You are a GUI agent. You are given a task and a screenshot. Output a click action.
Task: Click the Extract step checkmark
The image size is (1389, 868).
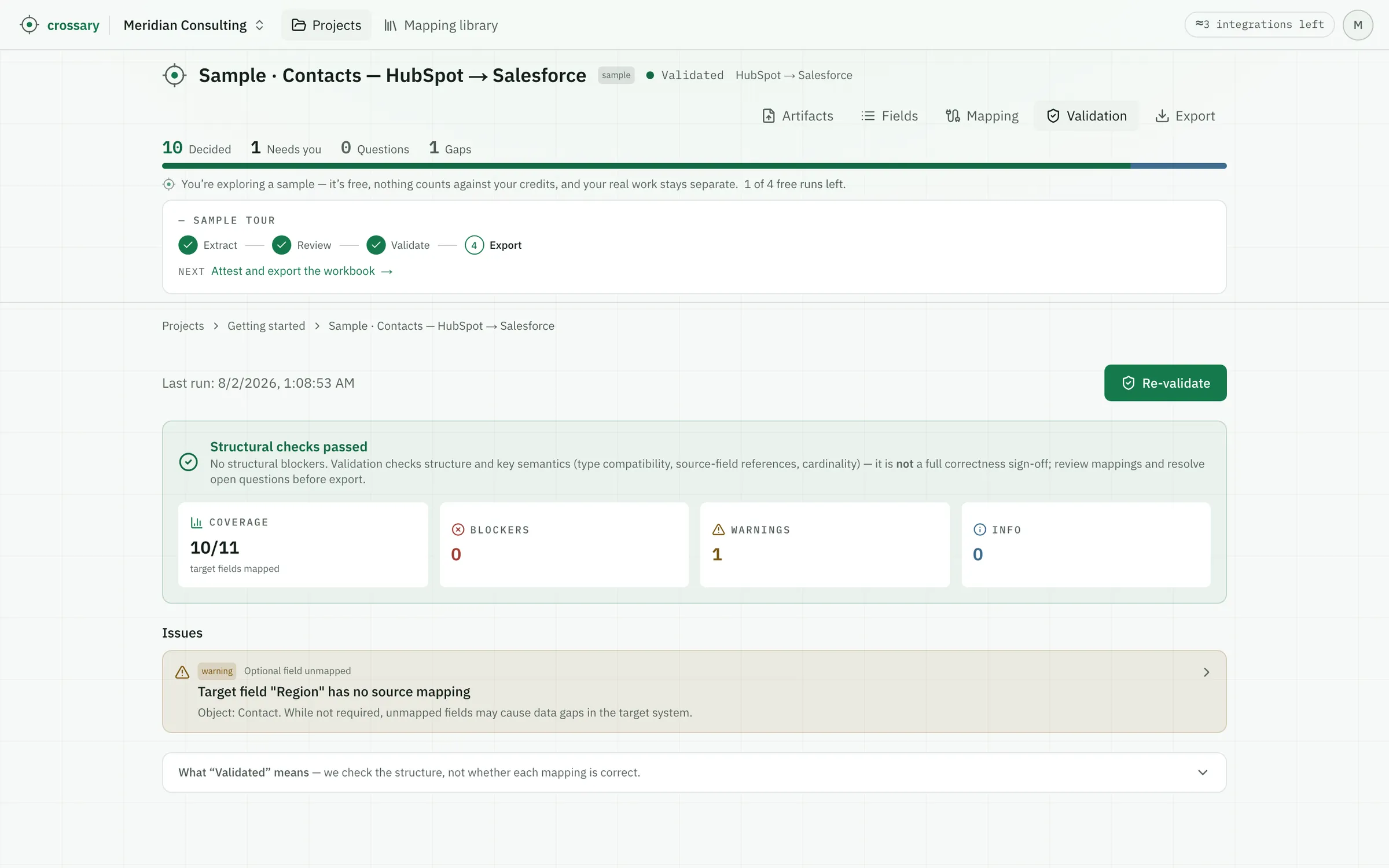(188, 245)
